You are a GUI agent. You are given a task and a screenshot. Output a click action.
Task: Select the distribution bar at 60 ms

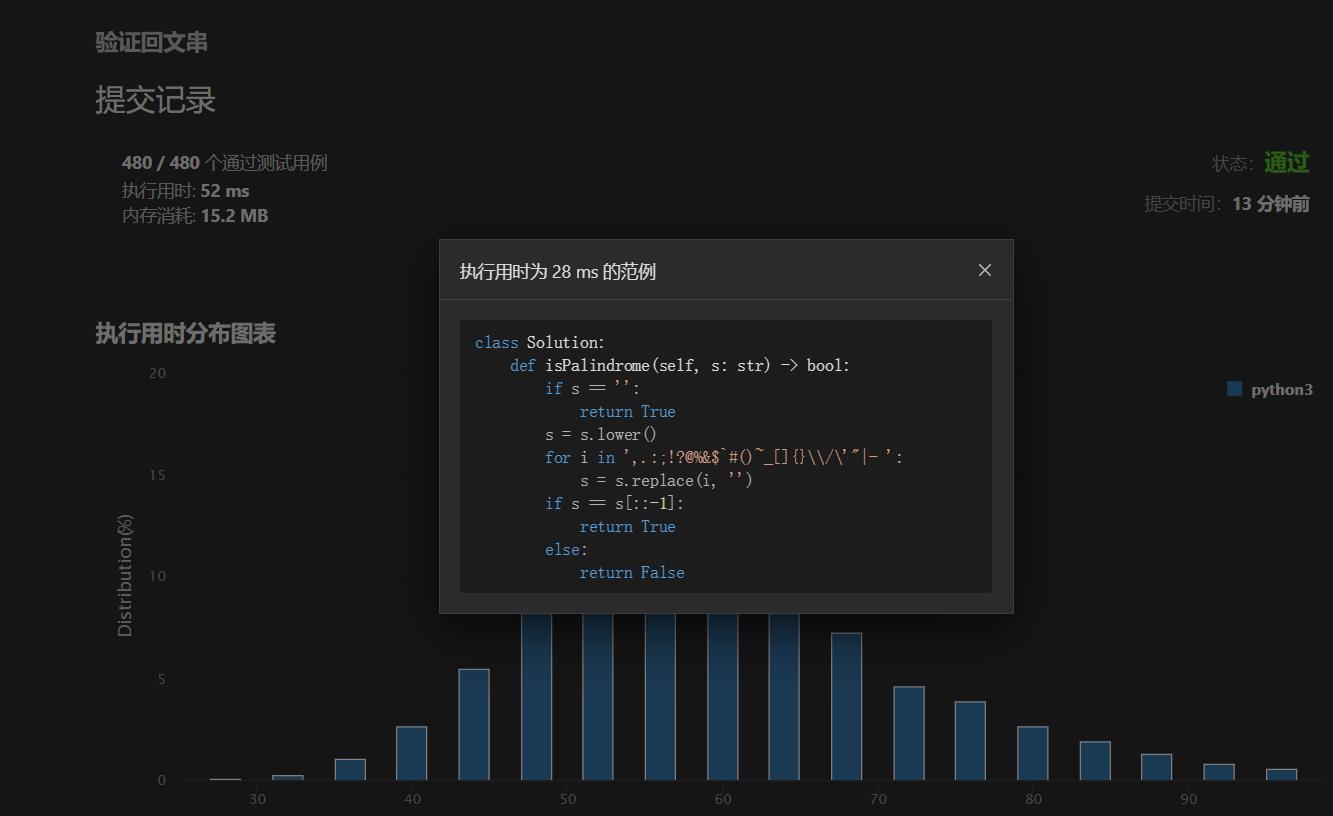[x=723, y=697]
